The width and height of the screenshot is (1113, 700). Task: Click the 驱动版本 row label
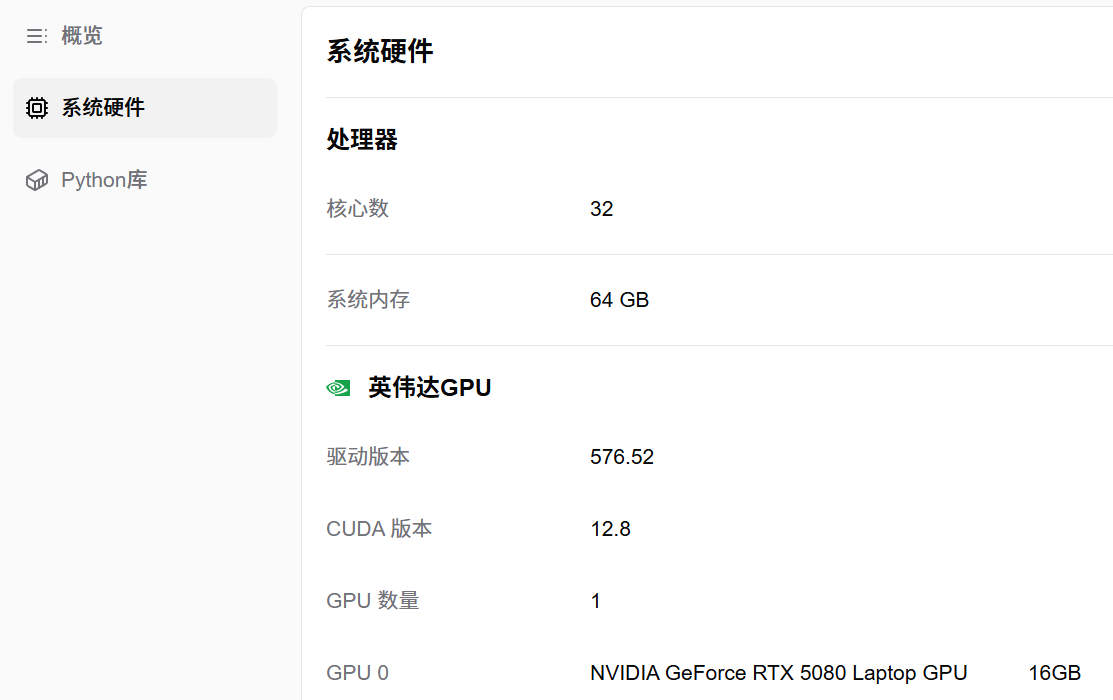(x=368, y=457)
